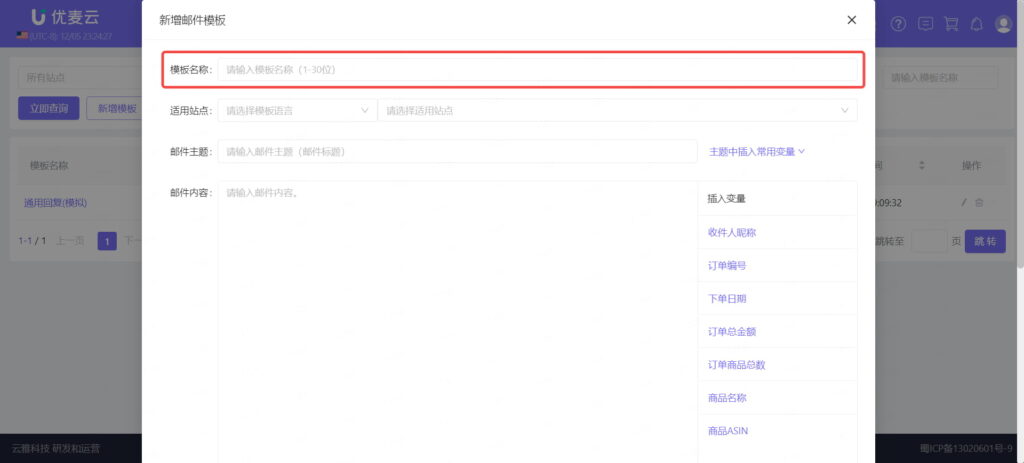Click the 云雅科技 研发和运营 footer text
Screen dimensions: 1024x463
56,449
